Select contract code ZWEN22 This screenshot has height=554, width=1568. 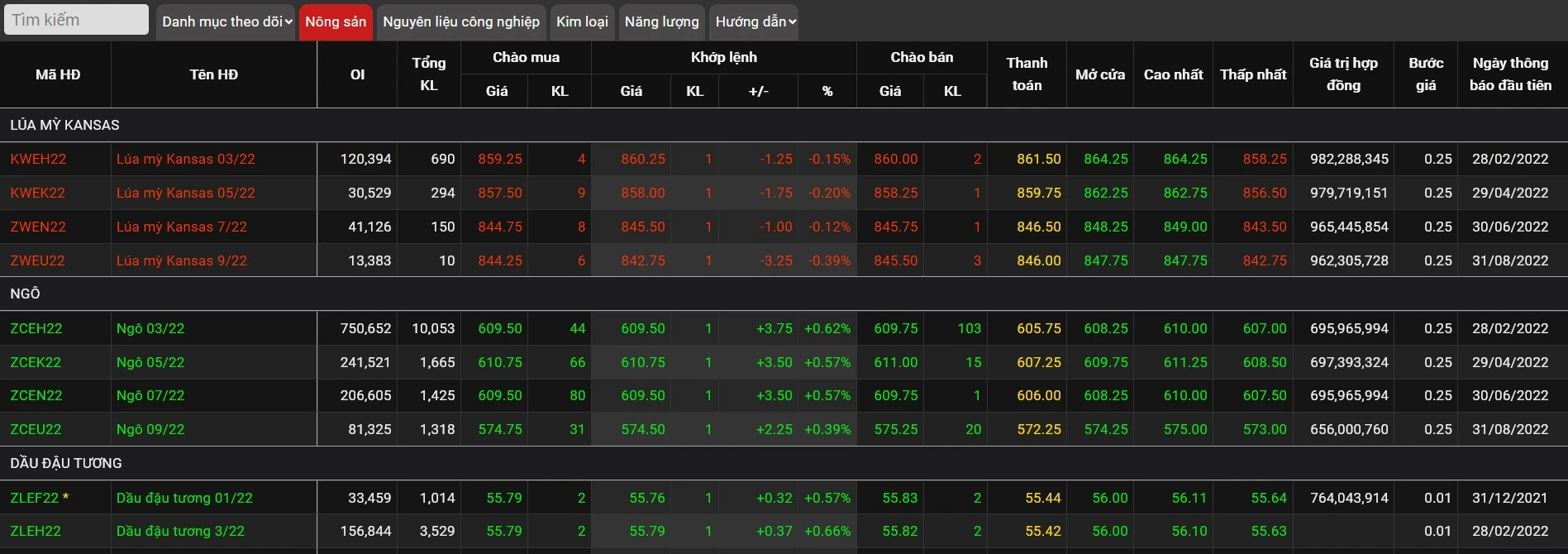coord(38,227)
